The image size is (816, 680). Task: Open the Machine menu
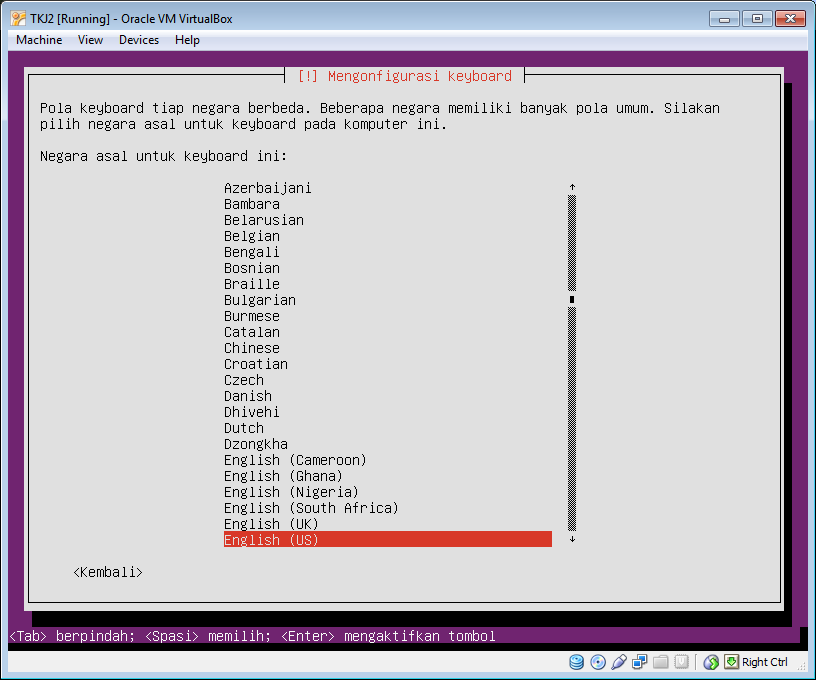point(38,40)
